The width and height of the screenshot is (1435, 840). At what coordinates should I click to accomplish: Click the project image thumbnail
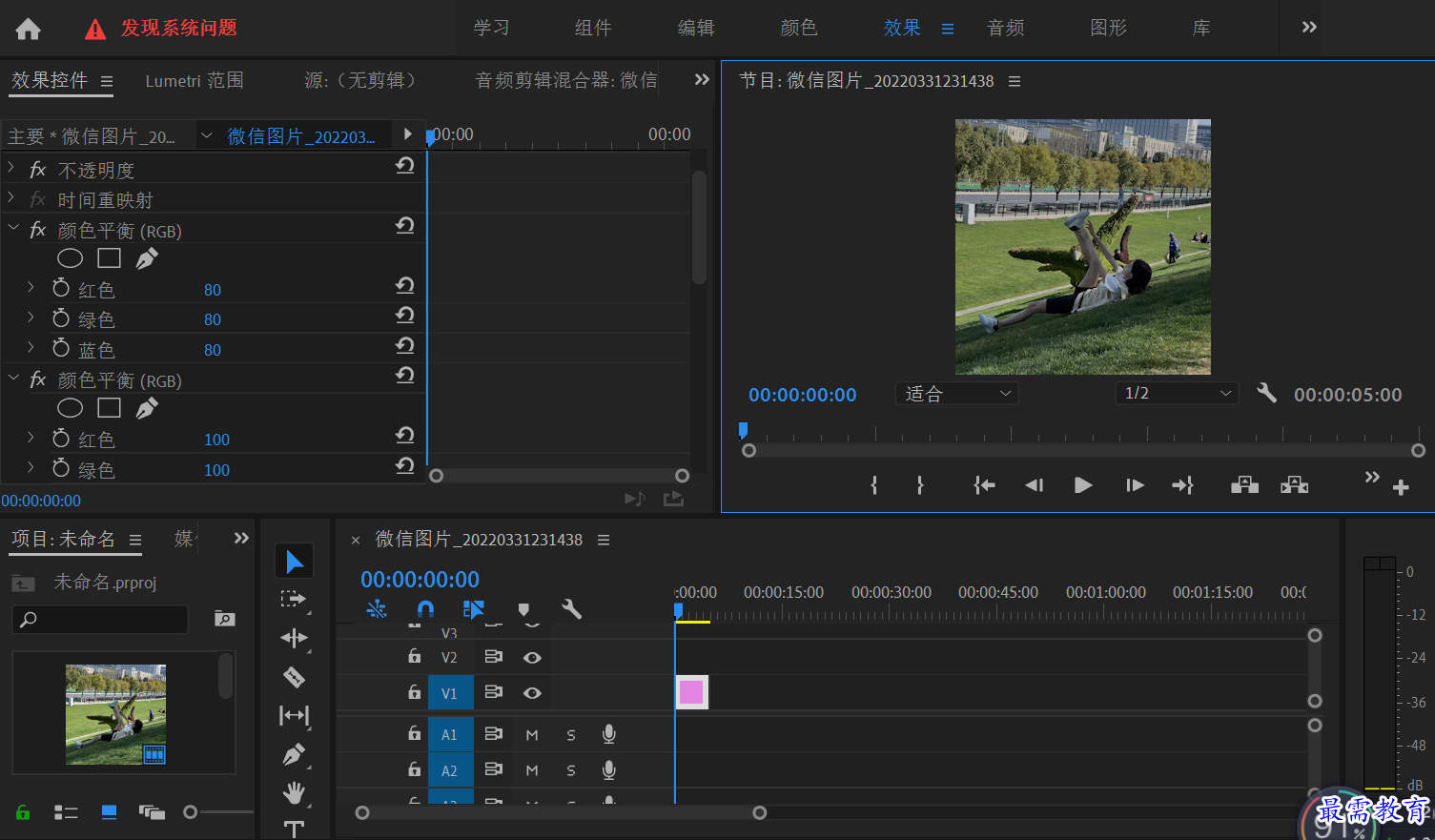tap(115, 714)
